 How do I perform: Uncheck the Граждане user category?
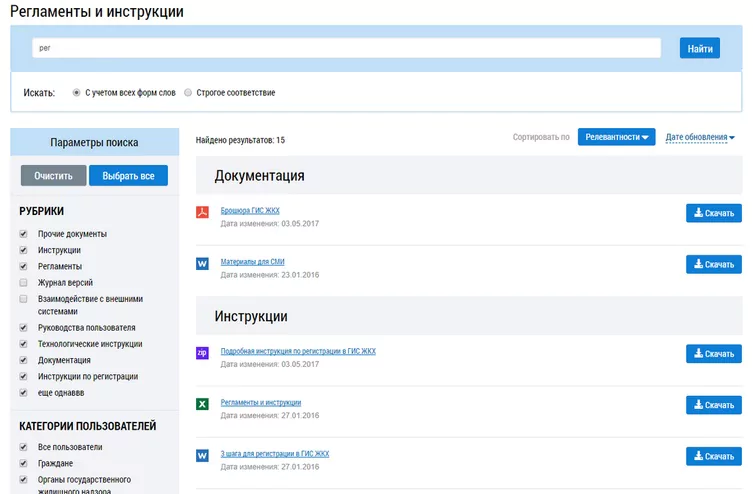[x=23, y=463]
